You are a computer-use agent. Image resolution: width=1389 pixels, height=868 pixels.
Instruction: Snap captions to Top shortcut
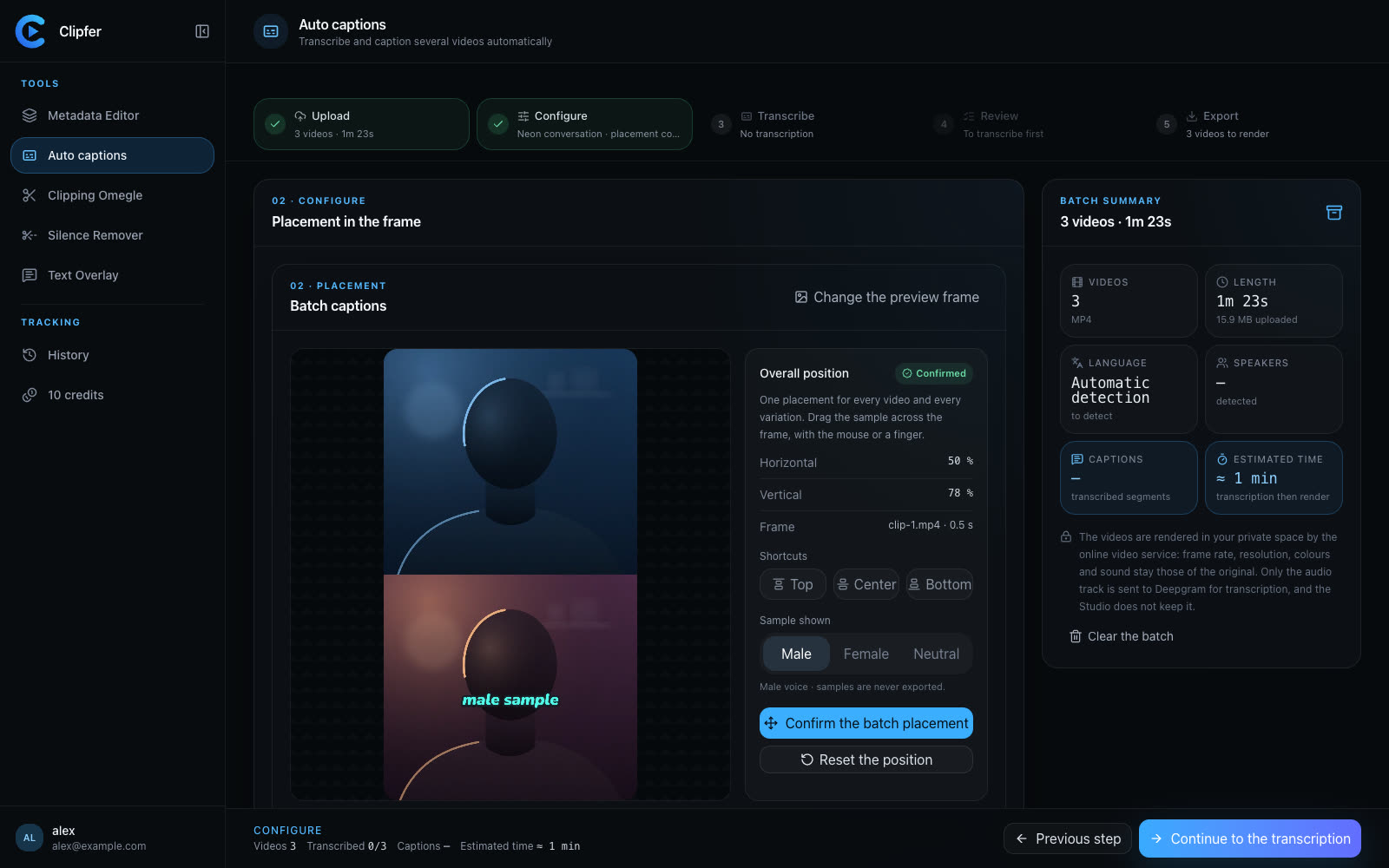point(793,584)
